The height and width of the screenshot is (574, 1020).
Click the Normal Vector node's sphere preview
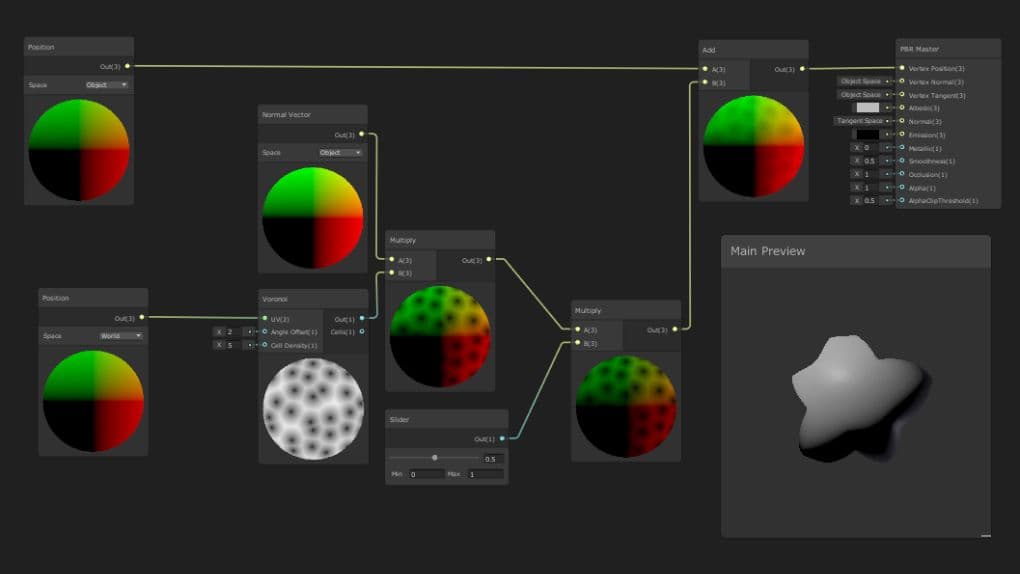point(313,217)
